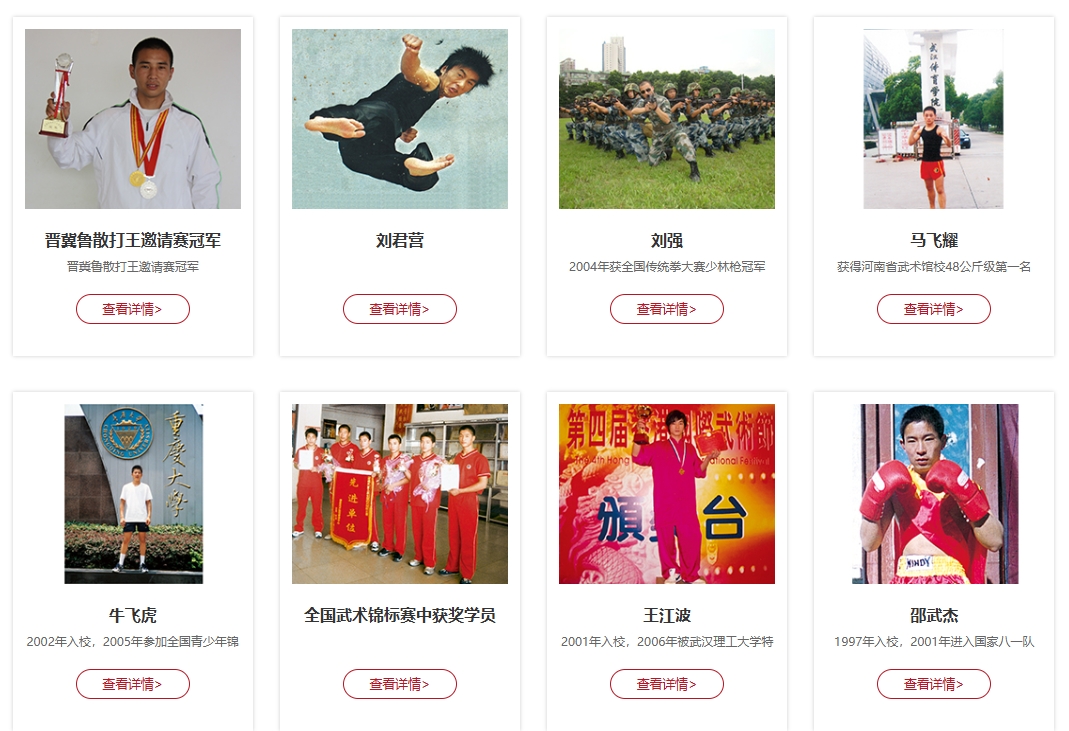Open the soldiers with rifles photo

[x=667, y=119]
